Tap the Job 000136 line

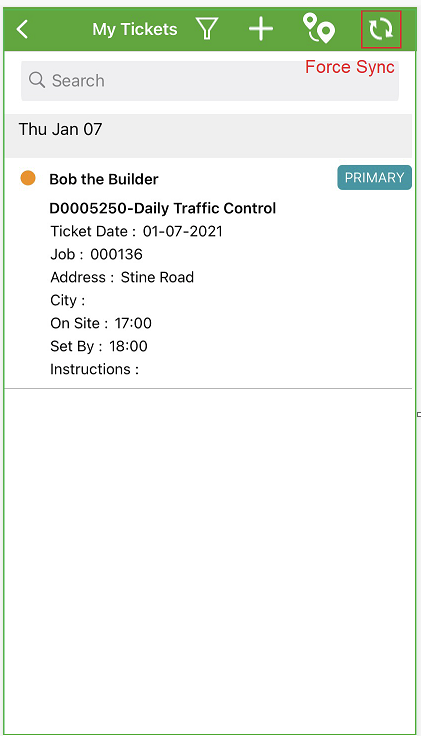[96, 254]
